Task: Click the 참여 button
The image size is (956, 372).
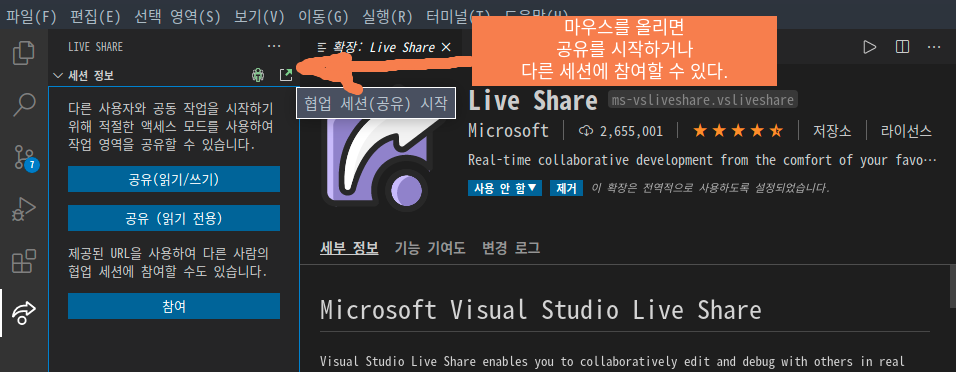Action: [x=174, y=306]
